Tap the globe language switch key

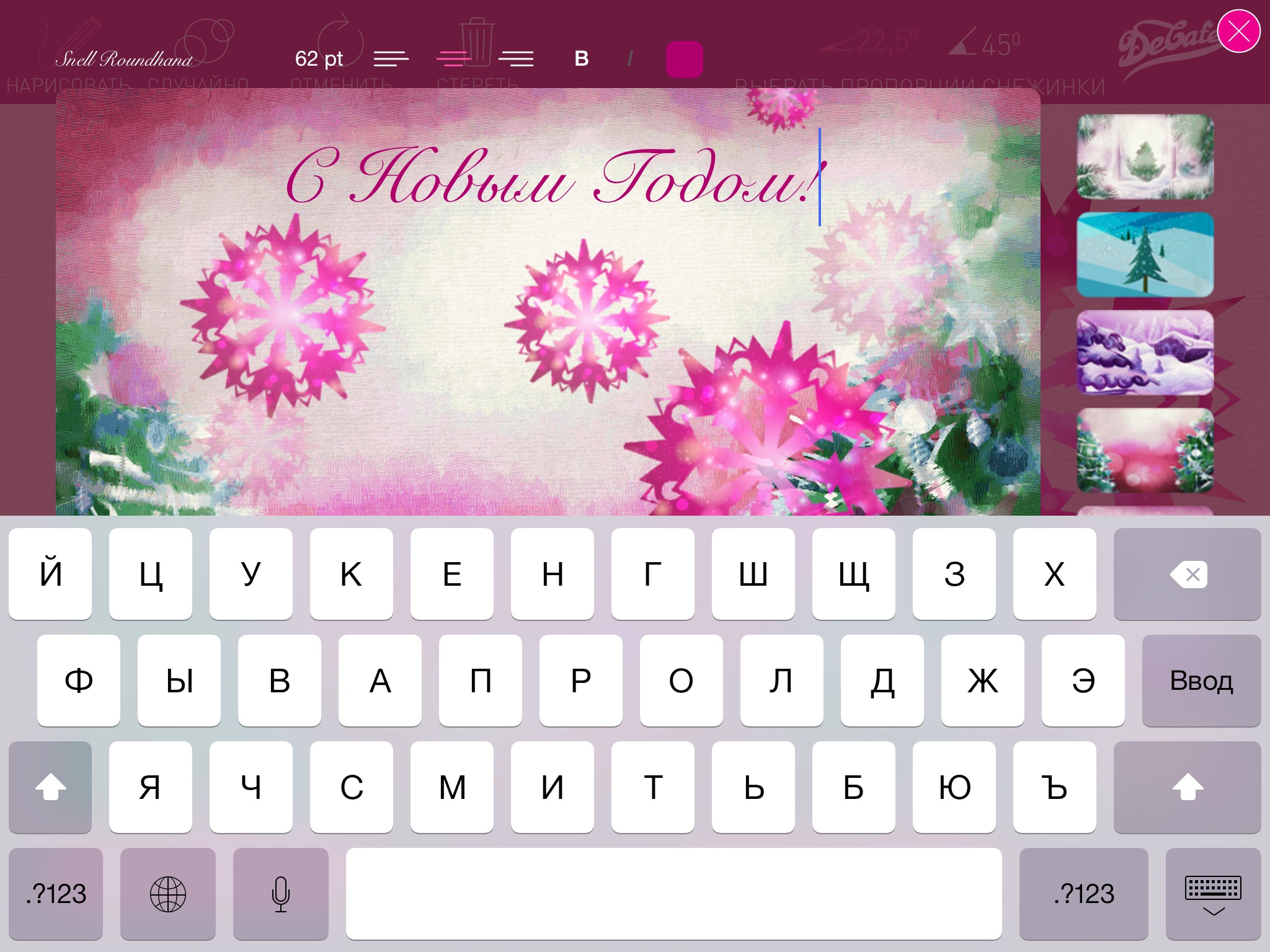(x=168, y=894)
